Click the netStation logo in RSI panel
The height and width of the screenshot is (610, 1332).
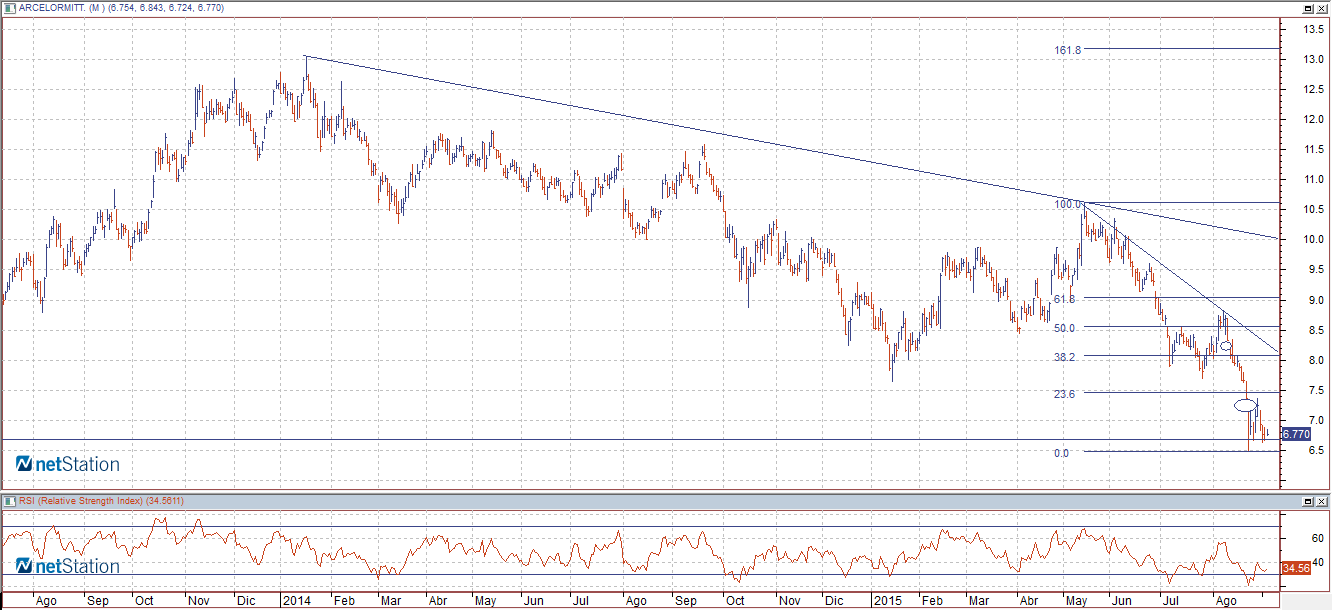(67, 566)
